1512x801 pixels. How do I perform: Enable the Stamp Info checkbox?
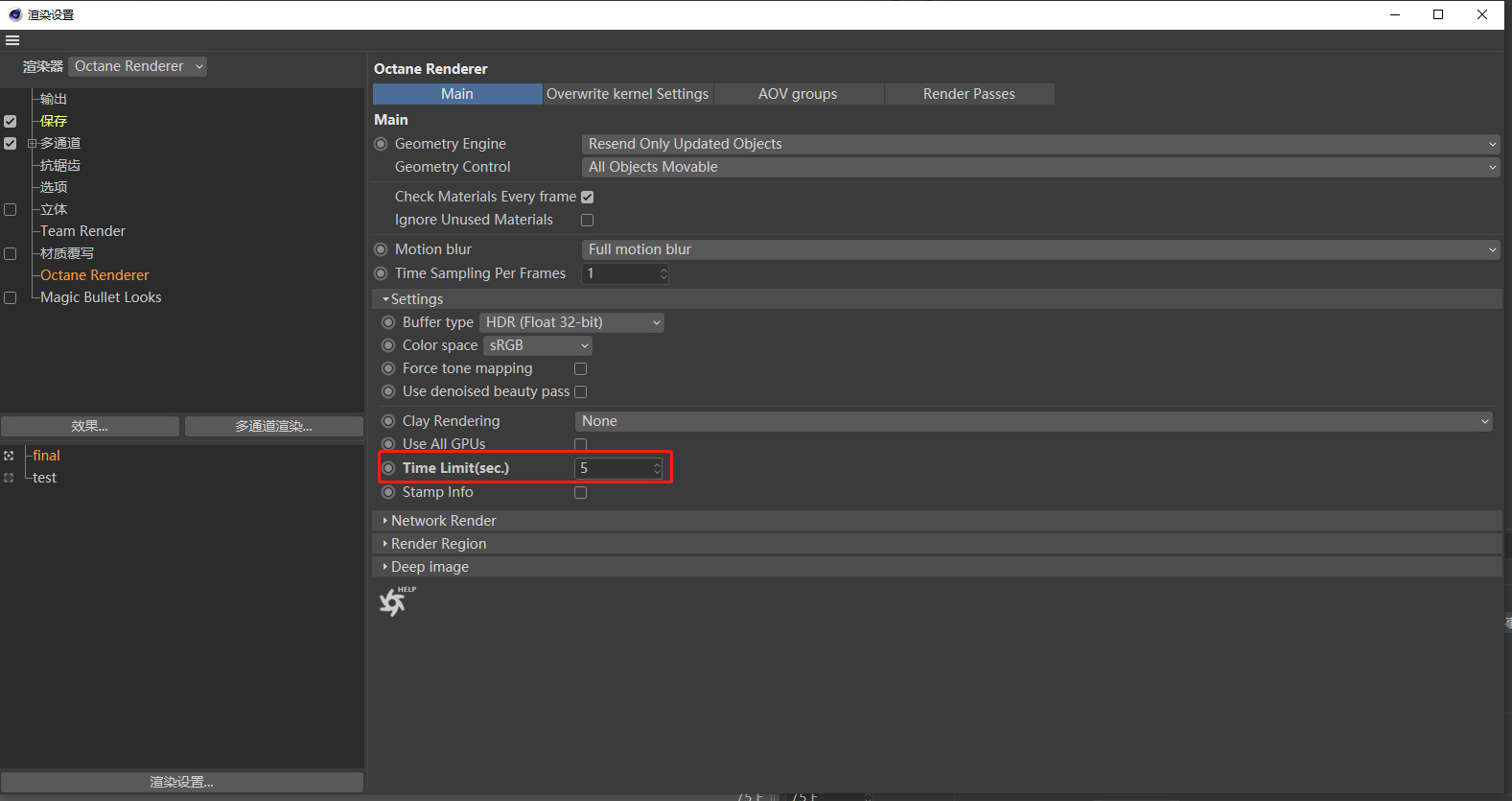[580, 492]
